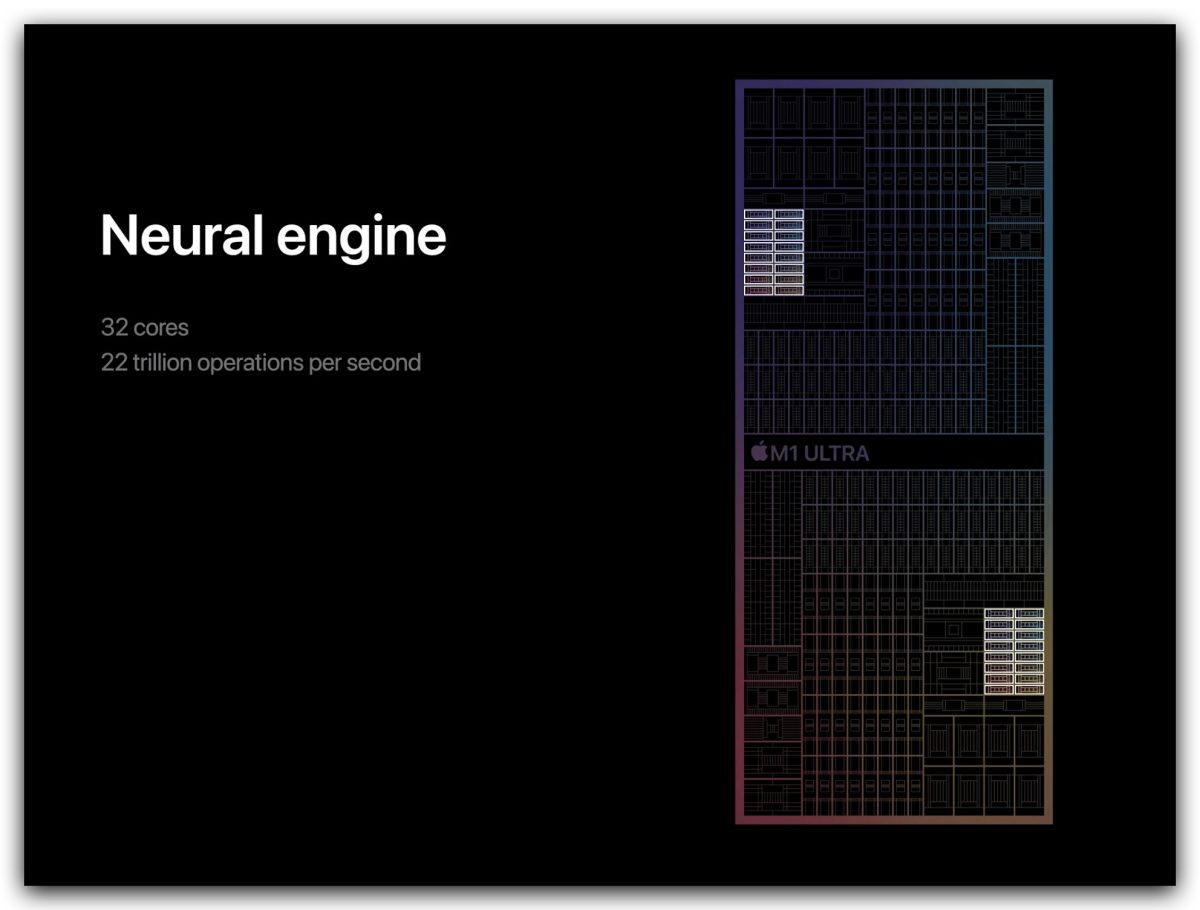Click "22 trillion operations per second" line
The height and width of the screenshot is (910, 1200).
pyautogui.click(x=260, y=362)
